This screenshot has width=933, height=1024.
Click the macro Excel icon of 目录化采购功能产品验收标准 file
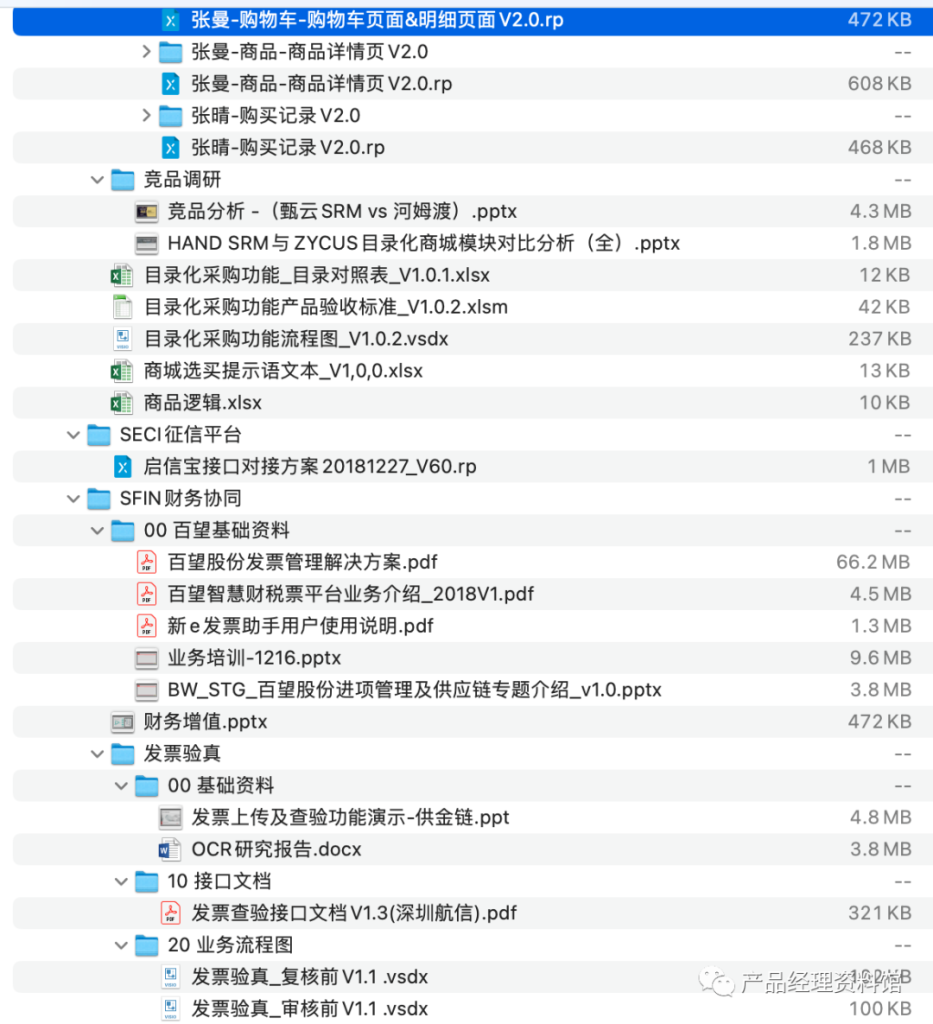122,307
